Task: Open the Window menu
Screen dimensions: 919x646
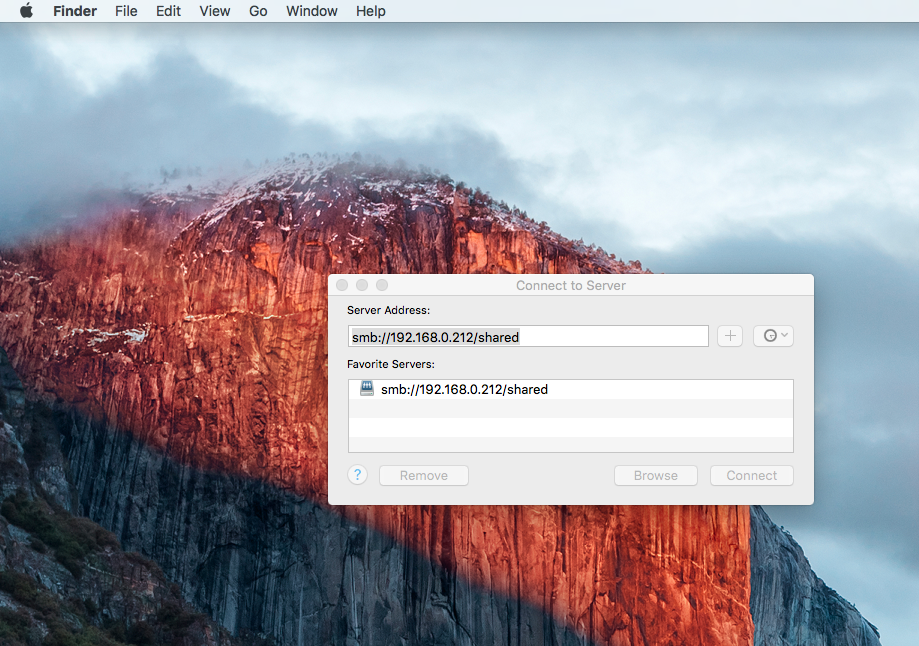Action: [312, 11]
